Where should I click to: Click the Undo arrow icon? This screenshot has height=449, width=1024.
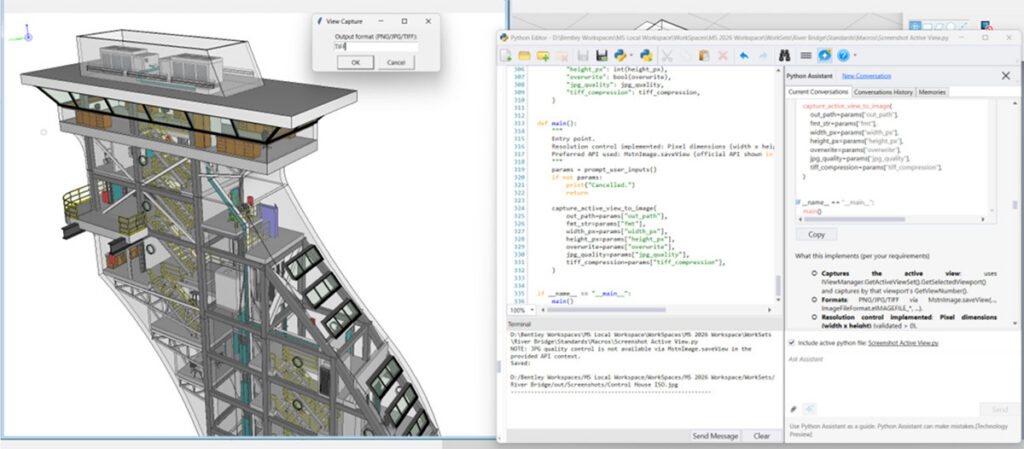(x=743, y=56)
